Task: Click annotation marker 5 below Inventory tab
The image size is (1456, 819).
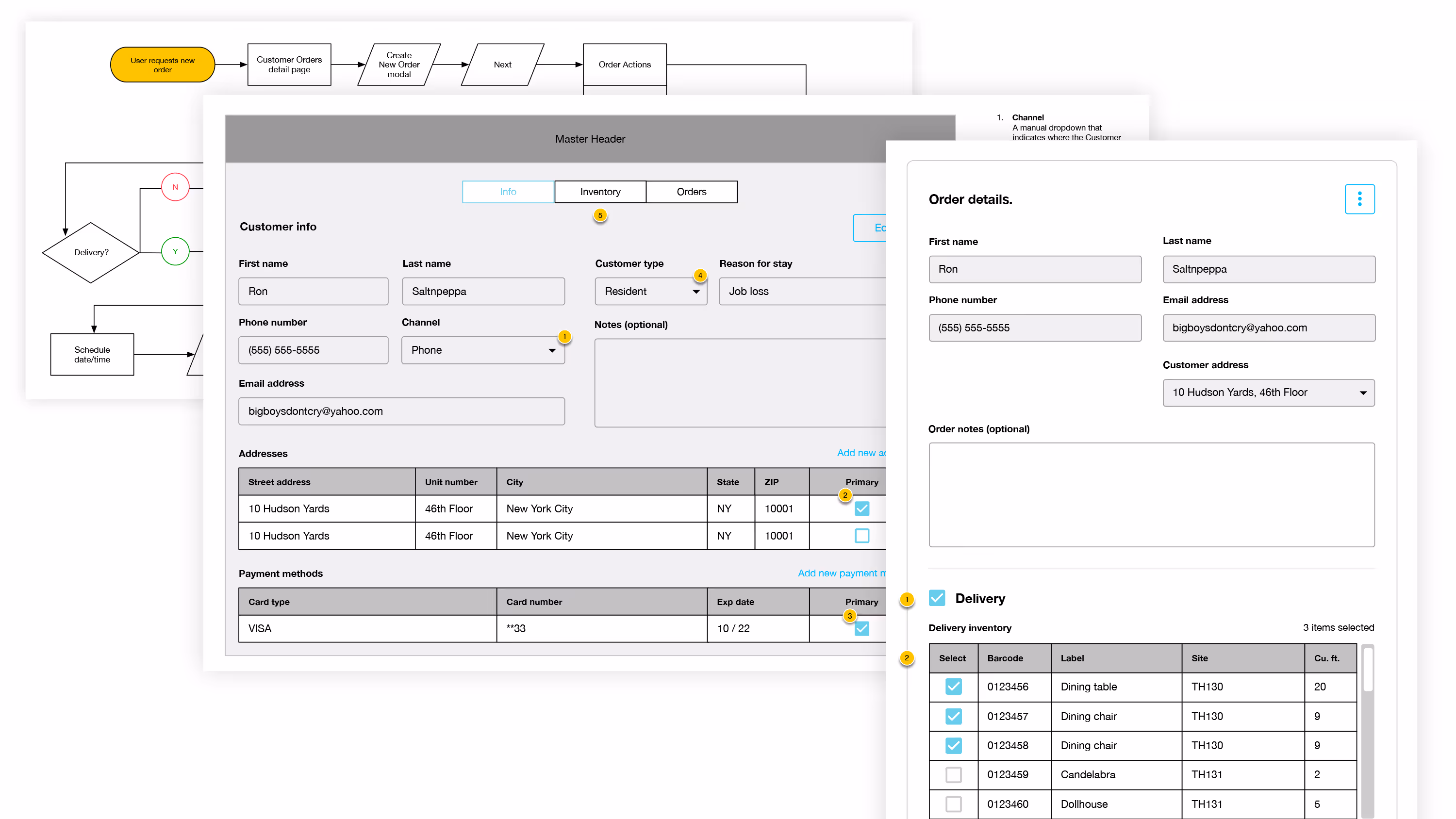Action: (600, 215)
